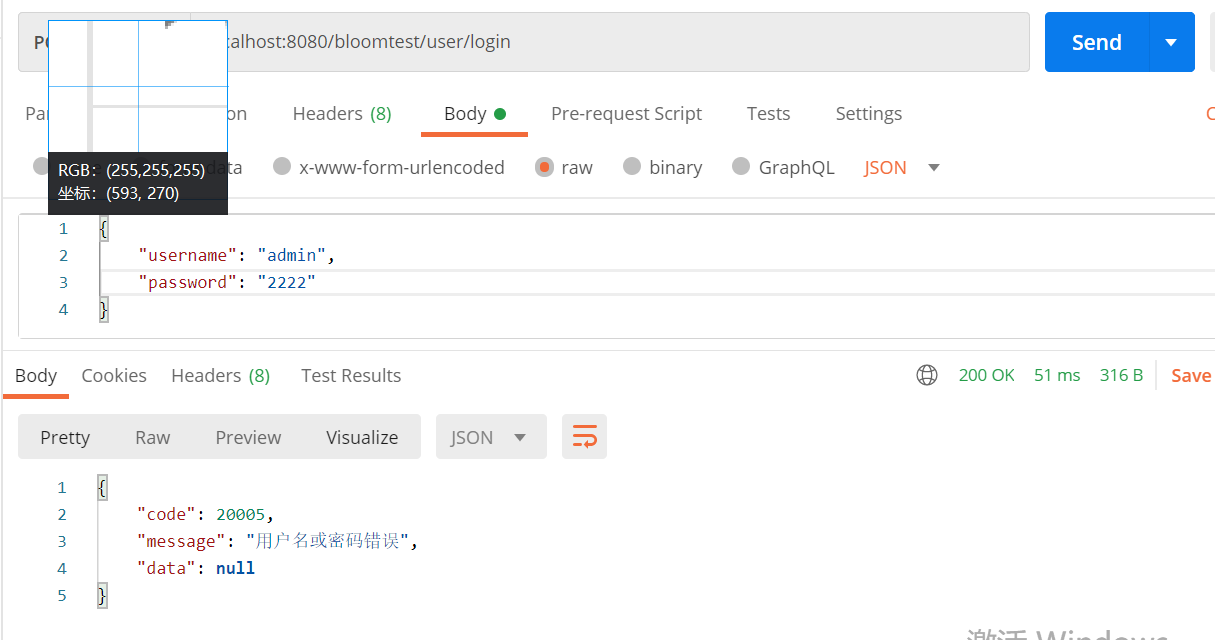Open the response JSON format dropdown
The image size is (1215, 640).
click(x=490, y=437)
